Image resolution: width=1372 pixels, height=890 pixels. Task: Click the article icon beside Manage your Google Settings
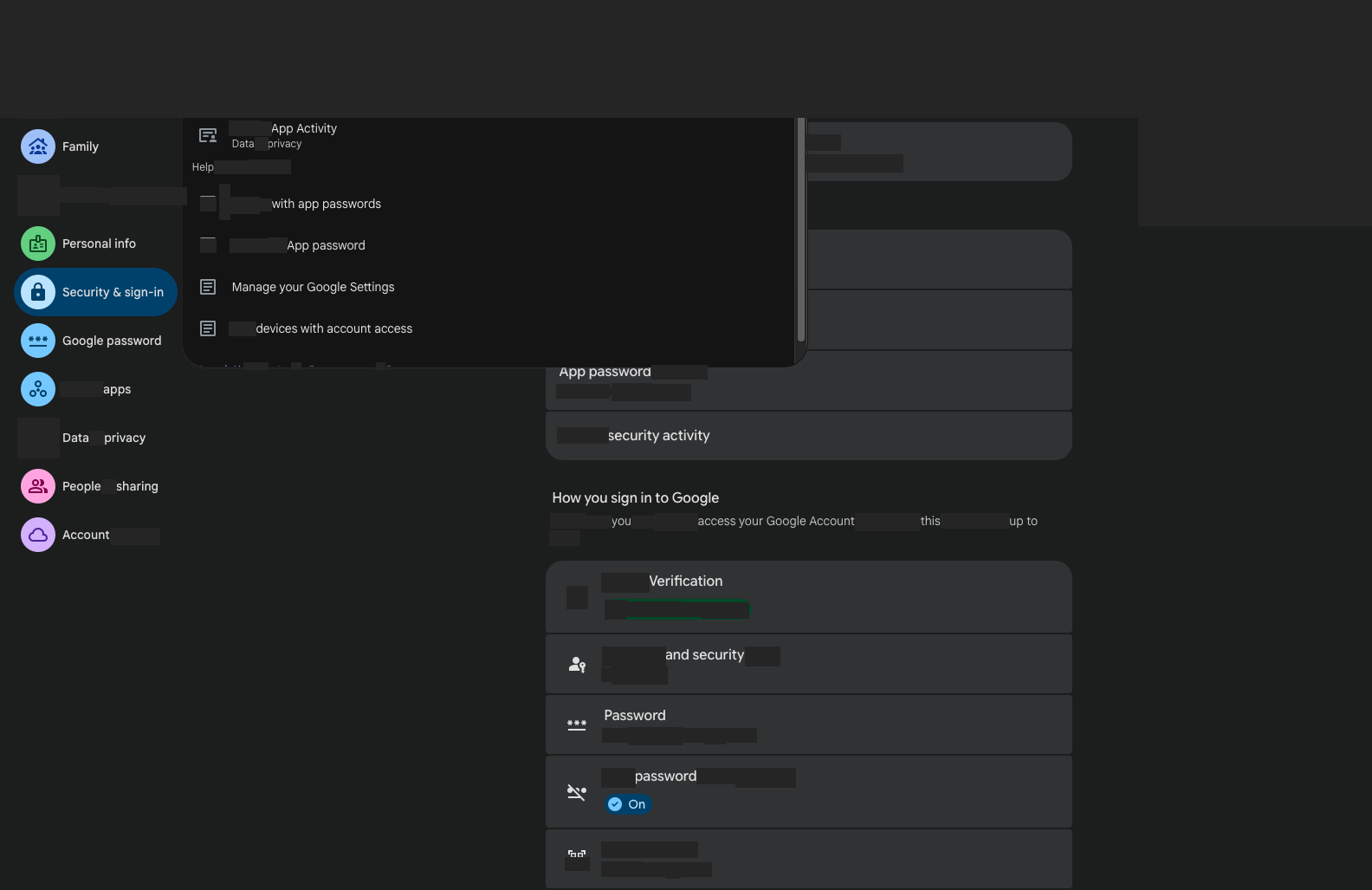click(208, 287)
